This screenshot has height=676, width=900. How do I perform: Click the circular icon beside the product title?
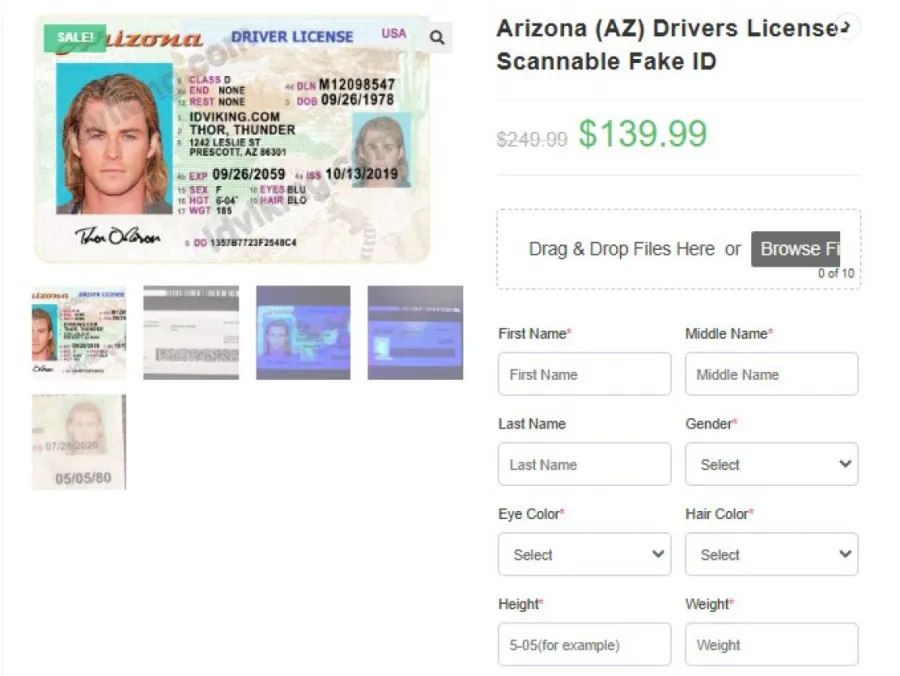click(x=847, y=26)
